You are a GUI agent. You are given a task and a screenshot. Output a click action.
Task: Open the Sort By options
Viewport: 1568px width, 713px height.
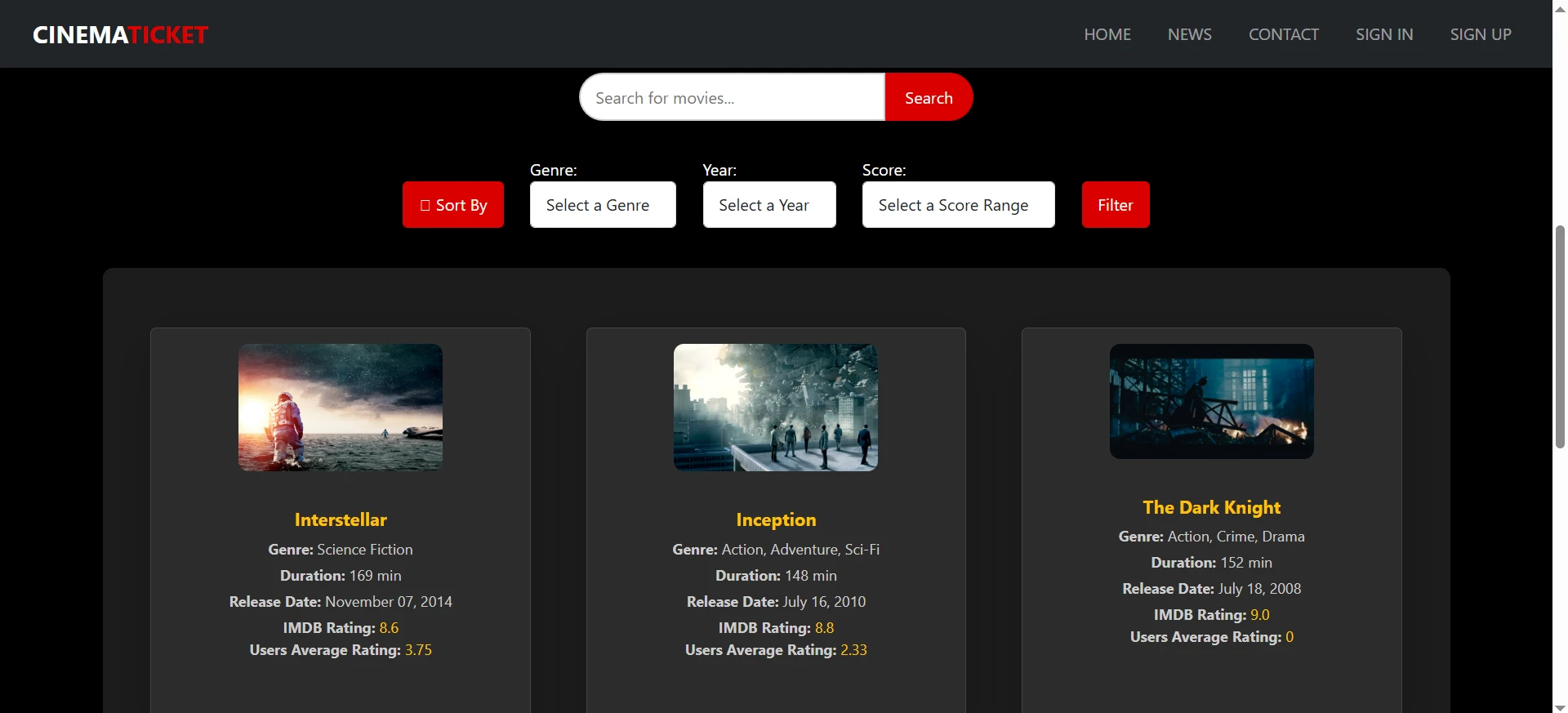453,205
